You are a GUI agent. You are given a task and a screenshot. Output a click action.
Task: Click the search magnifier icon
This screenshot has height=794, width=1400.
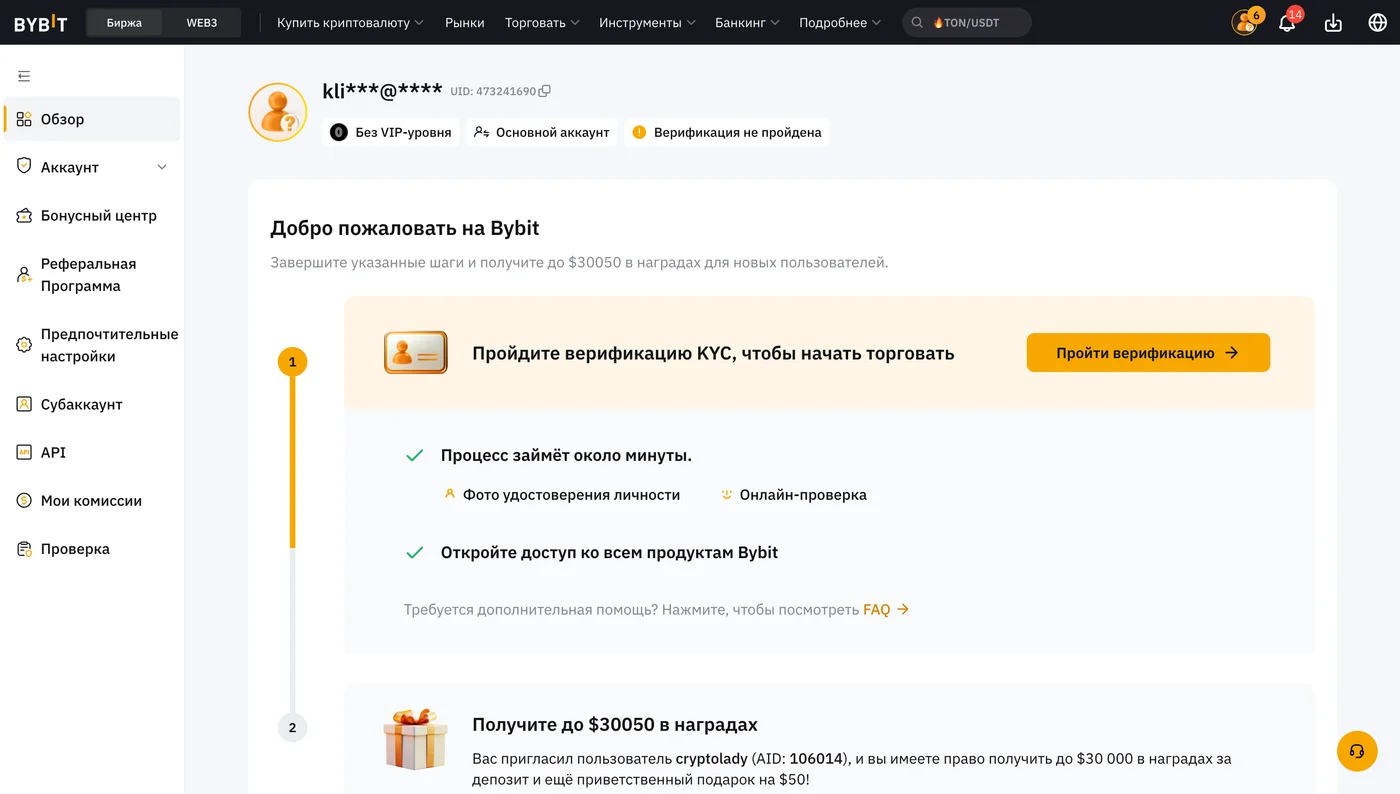pyautogui.click(x=917, y=23)
